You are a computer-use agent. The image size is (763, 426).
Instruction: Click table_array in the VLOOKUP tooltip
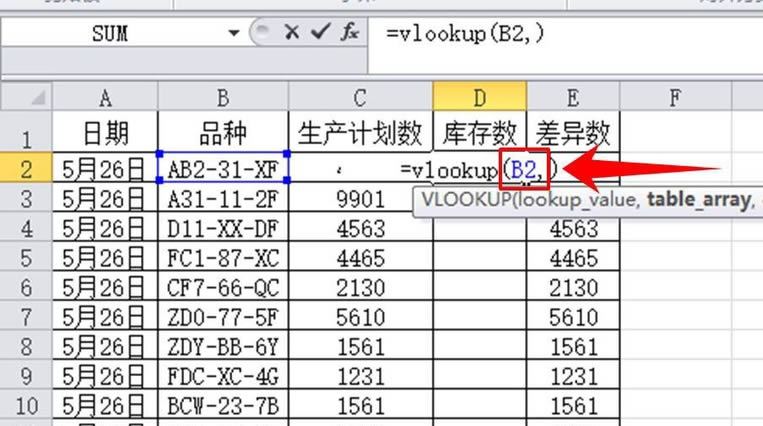pyautogui.click(x=698, y=200)
